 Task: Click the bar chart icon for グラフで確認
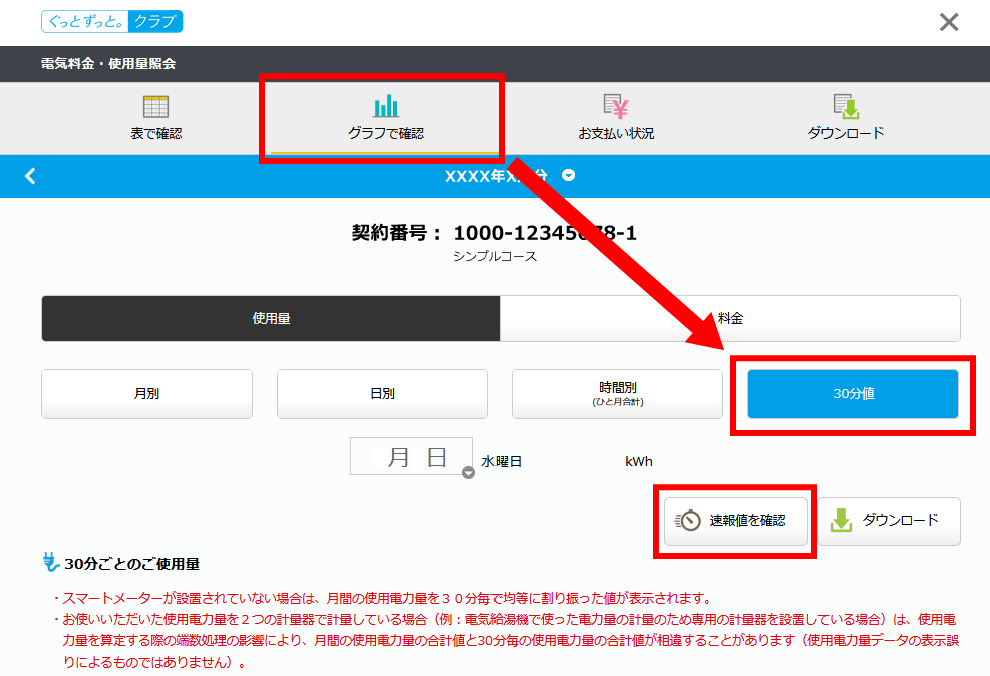[385, 107]
